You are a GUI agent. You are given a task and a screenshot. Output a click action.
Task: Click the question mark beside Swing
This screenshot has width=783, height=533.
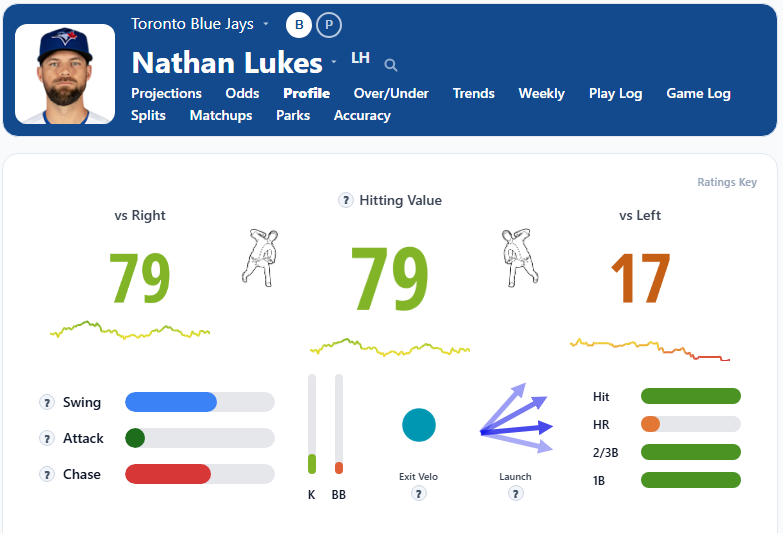[47, 402]
